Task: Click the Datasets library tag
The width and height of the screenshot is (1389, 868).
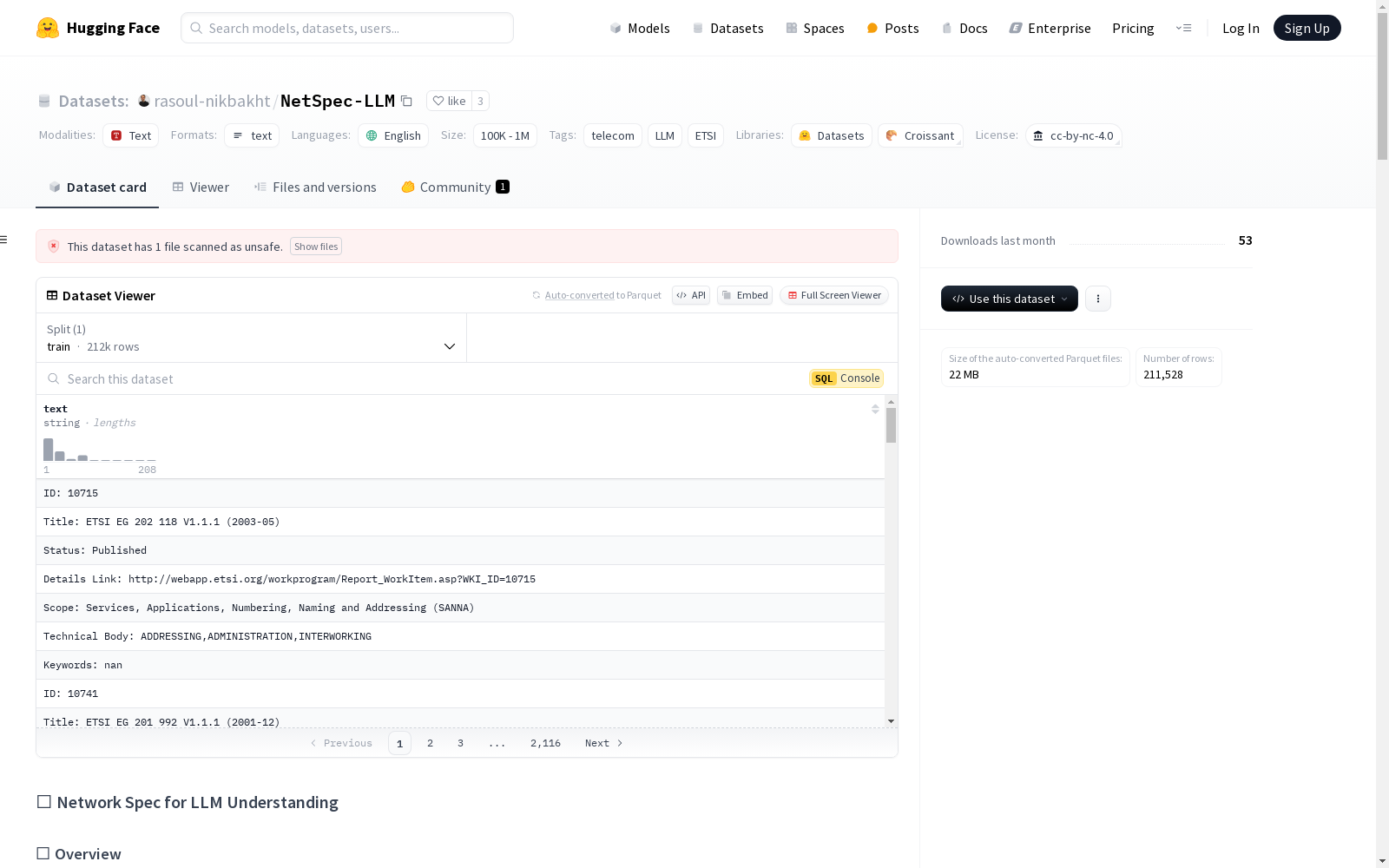Action: tap(832, 135)
